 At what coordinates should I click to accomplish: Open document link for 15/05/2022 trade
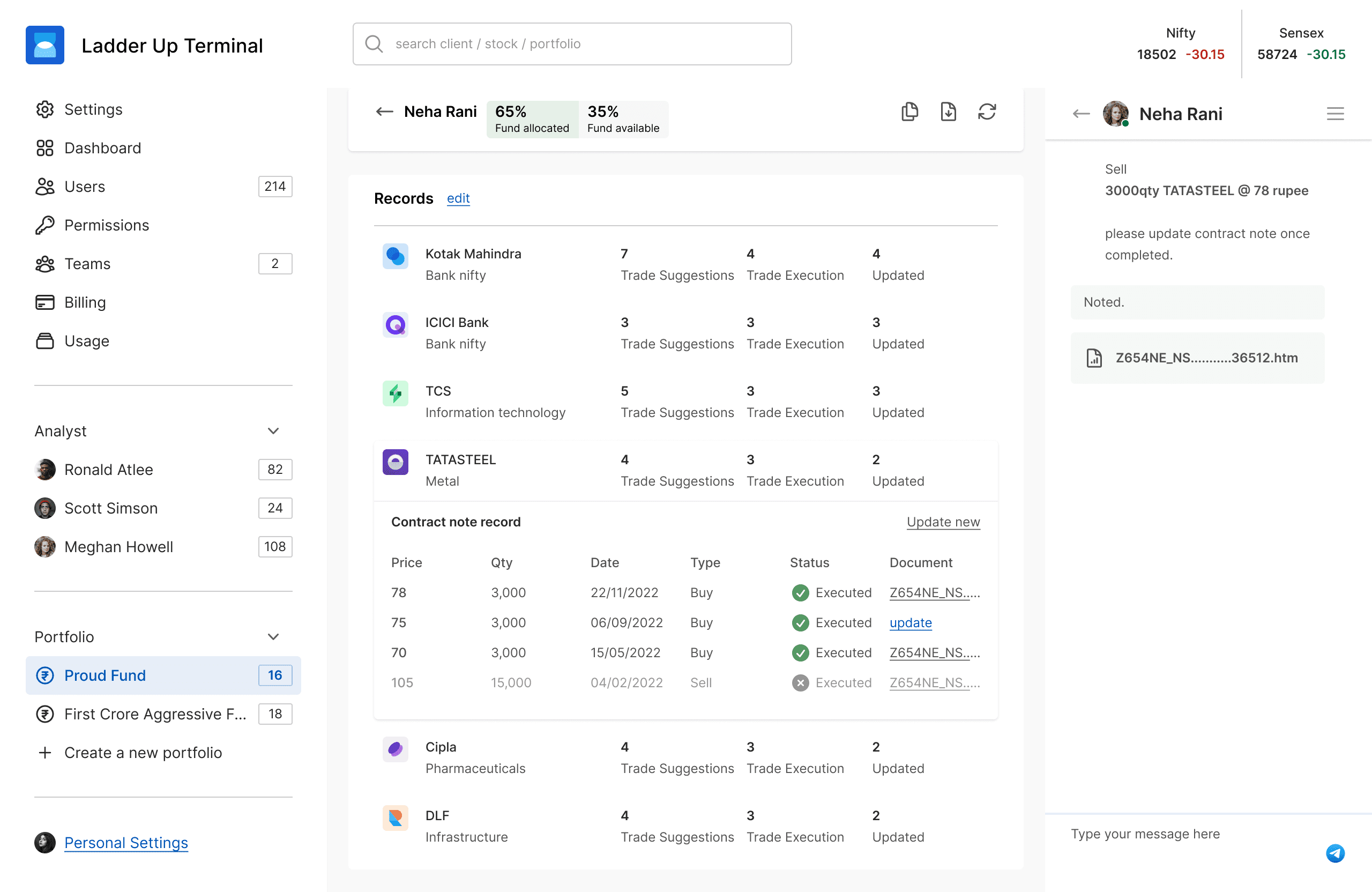pyautogui.click(x=935, y=653)
